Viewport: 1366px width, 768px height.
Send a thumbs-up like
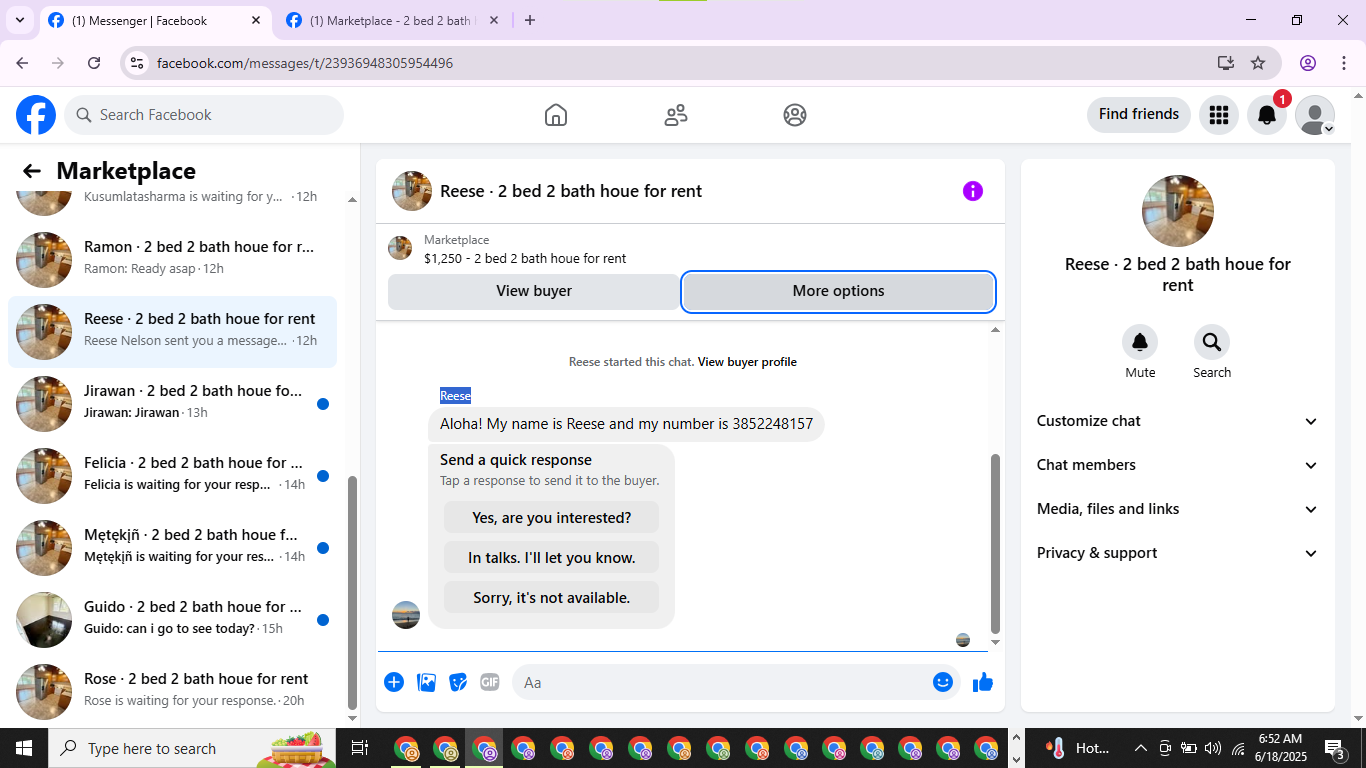point(983,682)
